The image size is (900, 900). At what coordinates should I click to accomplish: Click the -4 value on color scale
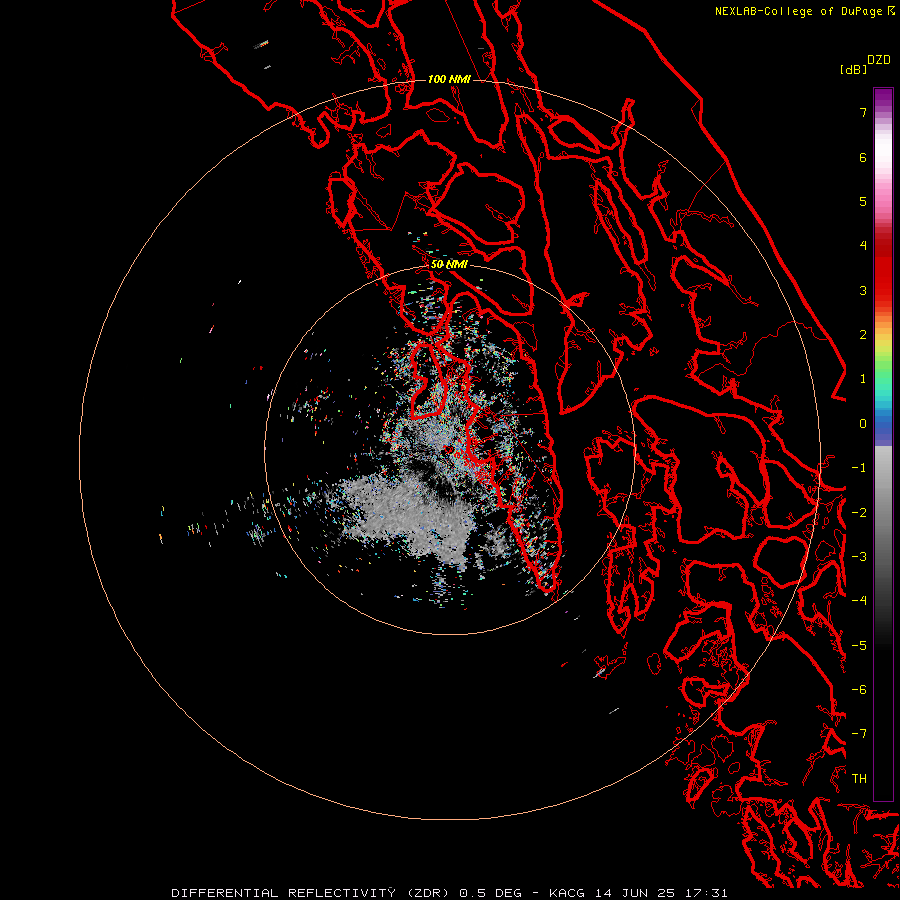859,601
